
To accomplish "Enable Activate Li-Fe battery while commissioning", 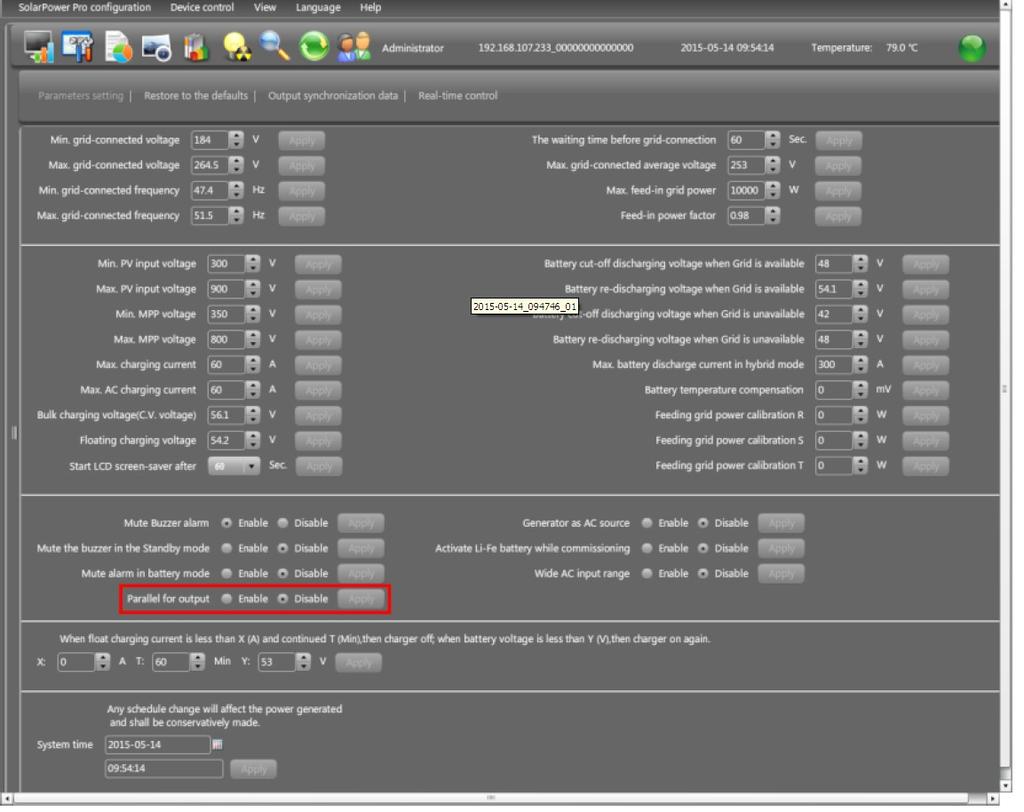I will [x=647, y=548].
